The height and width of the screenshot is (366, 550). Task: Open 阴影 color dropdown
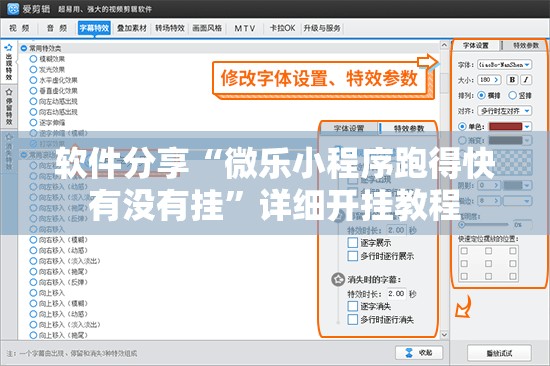tap(518, 185)
